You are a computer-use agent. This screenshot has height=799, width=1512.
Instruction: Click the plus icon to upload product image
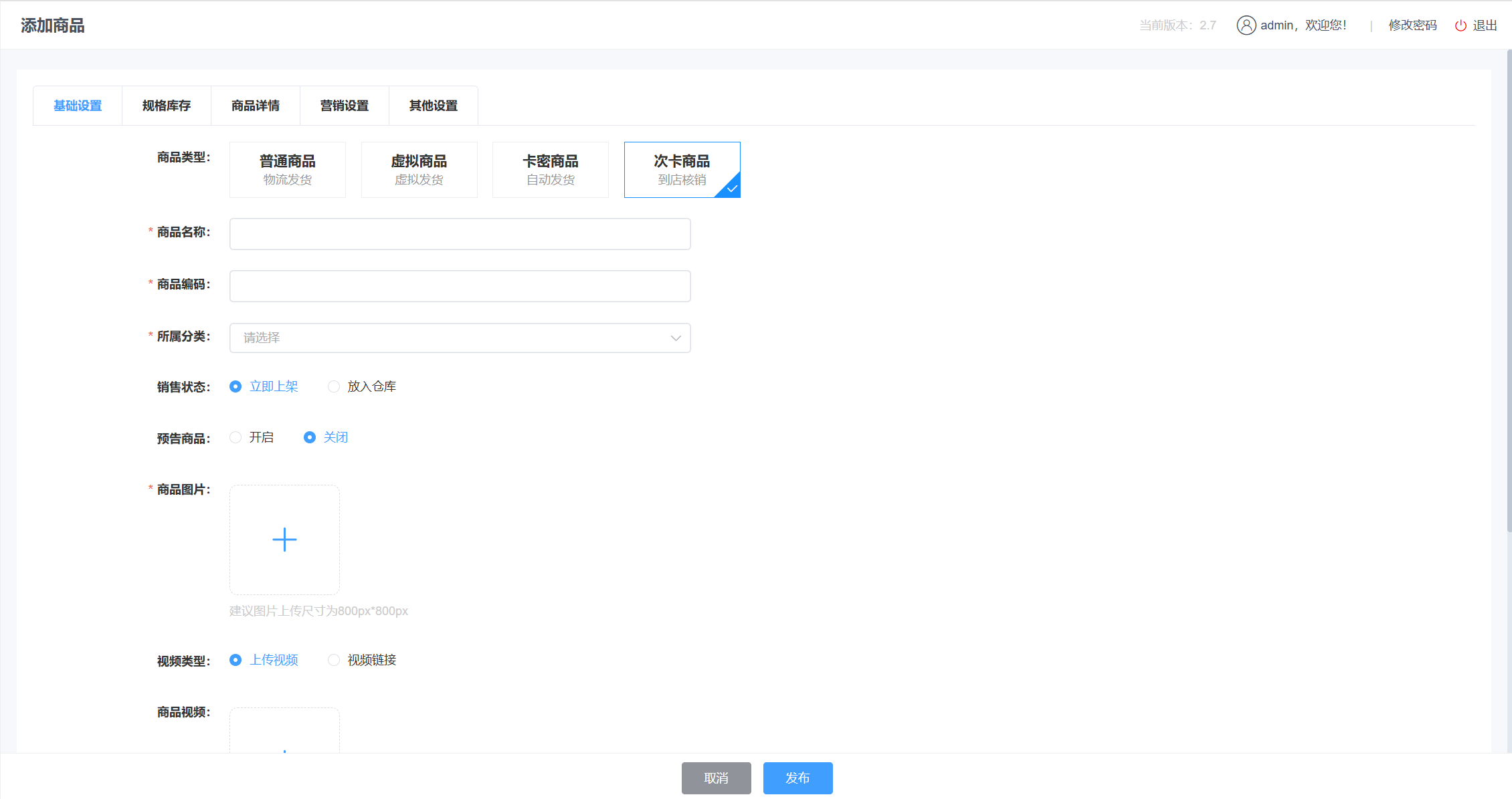[x=284, y=540]
